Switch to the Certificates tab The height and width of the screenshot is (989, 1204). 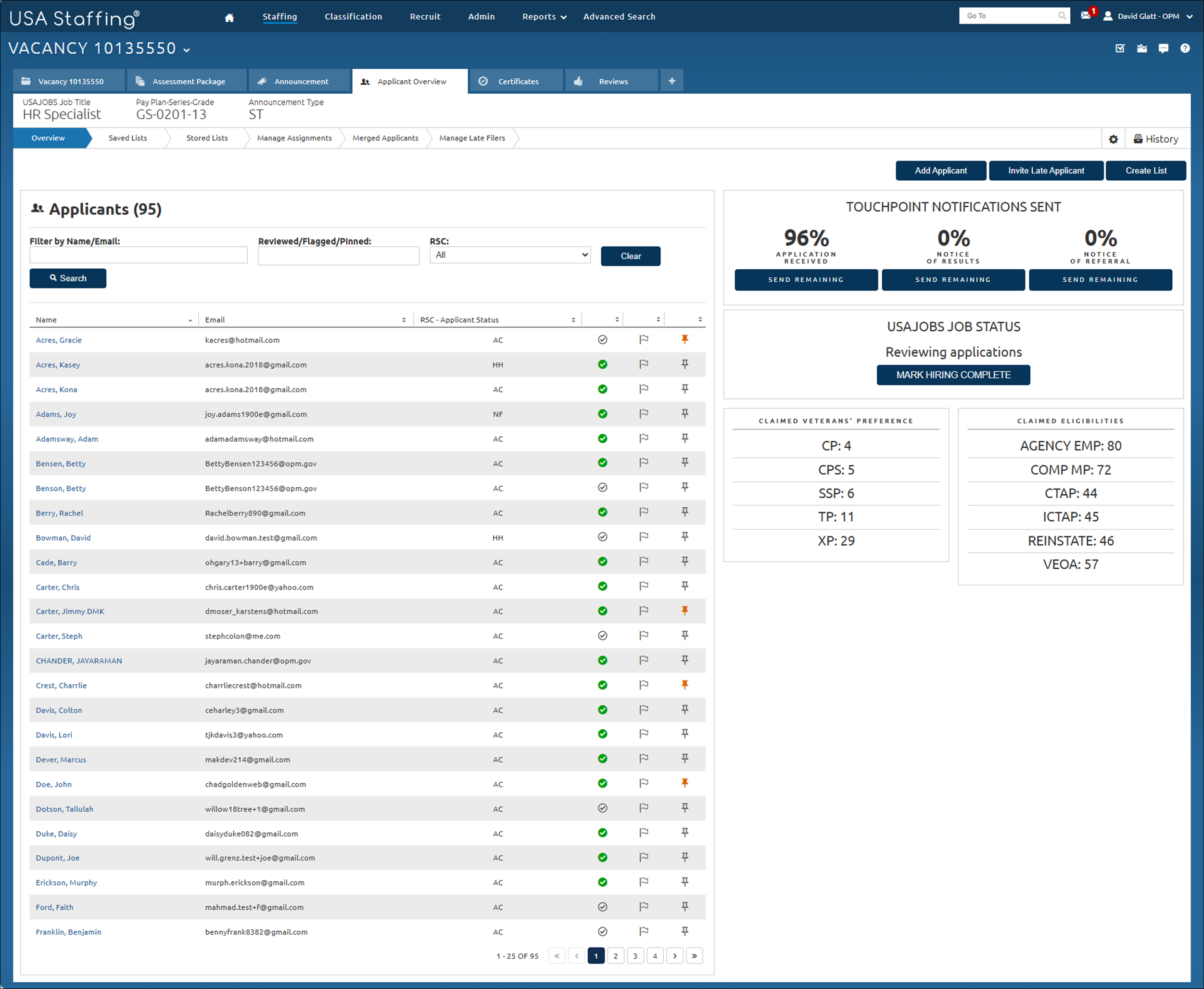pyautogui.click(x=518, y=80)
